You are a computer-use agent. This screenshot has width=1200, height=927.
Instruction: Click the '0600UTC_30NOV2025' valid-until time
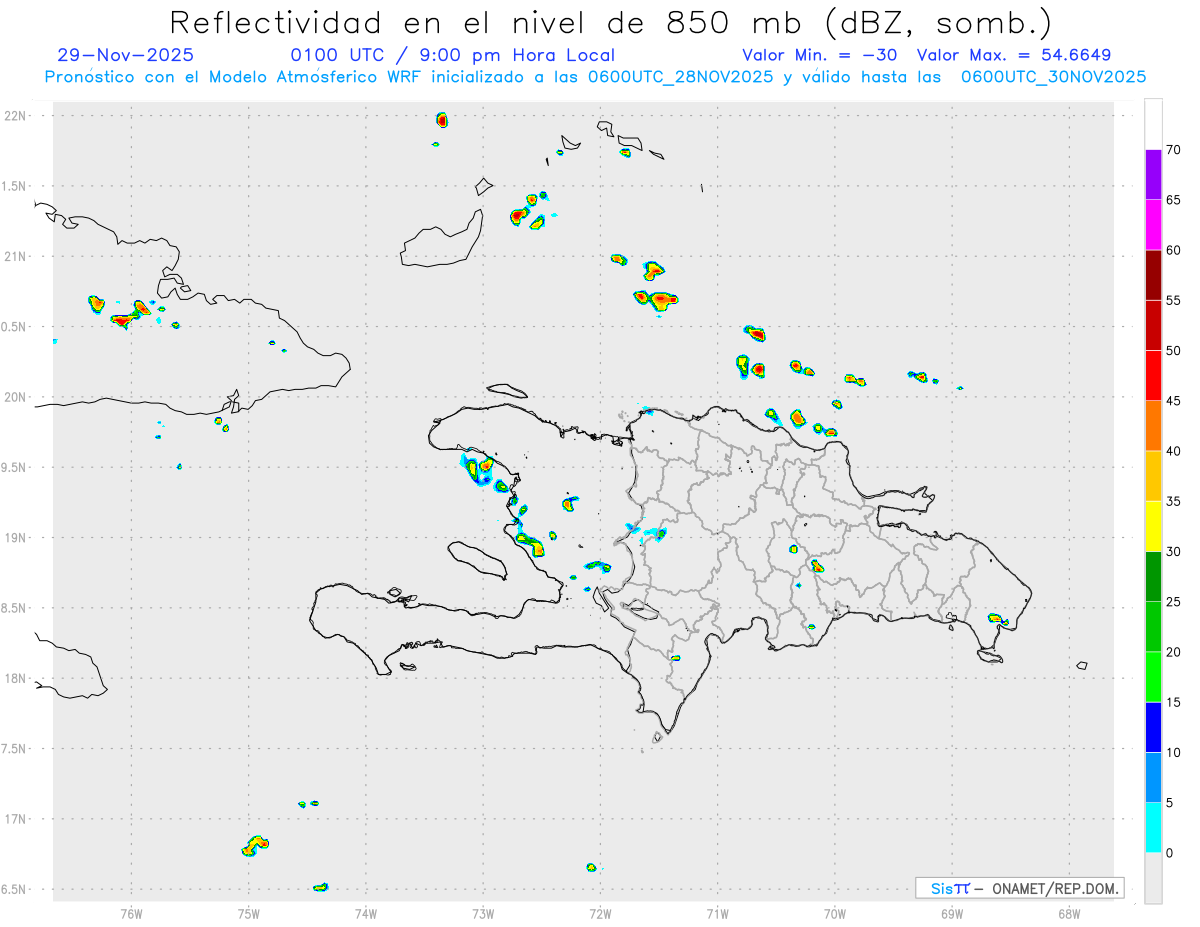point(1053,77)
